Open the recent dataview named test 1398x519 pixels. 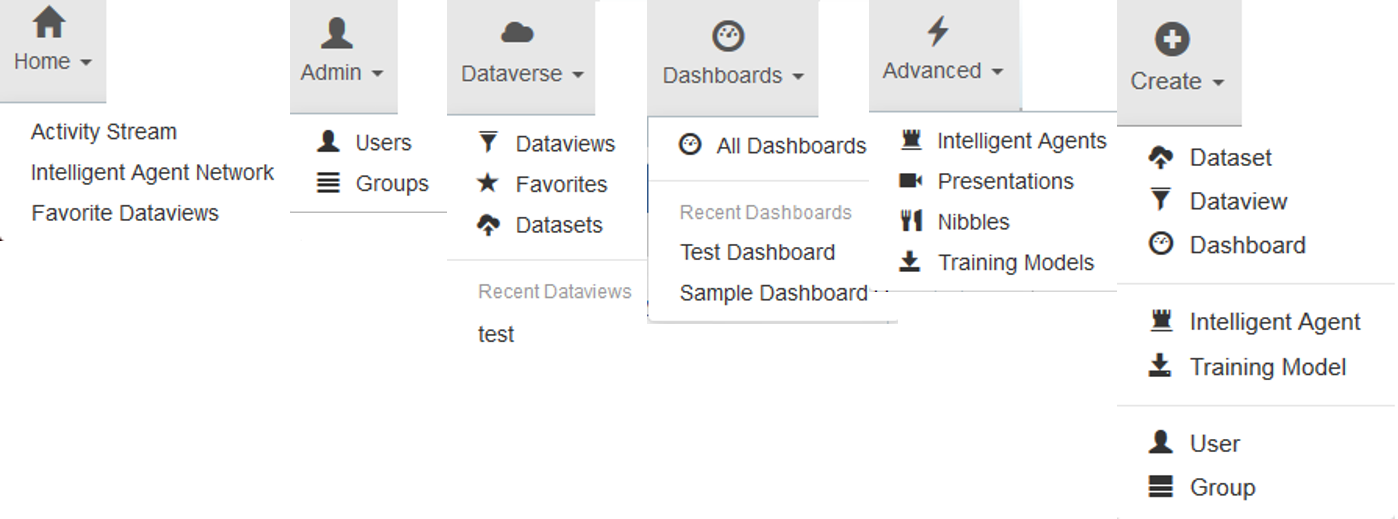(x=496, y=334)
